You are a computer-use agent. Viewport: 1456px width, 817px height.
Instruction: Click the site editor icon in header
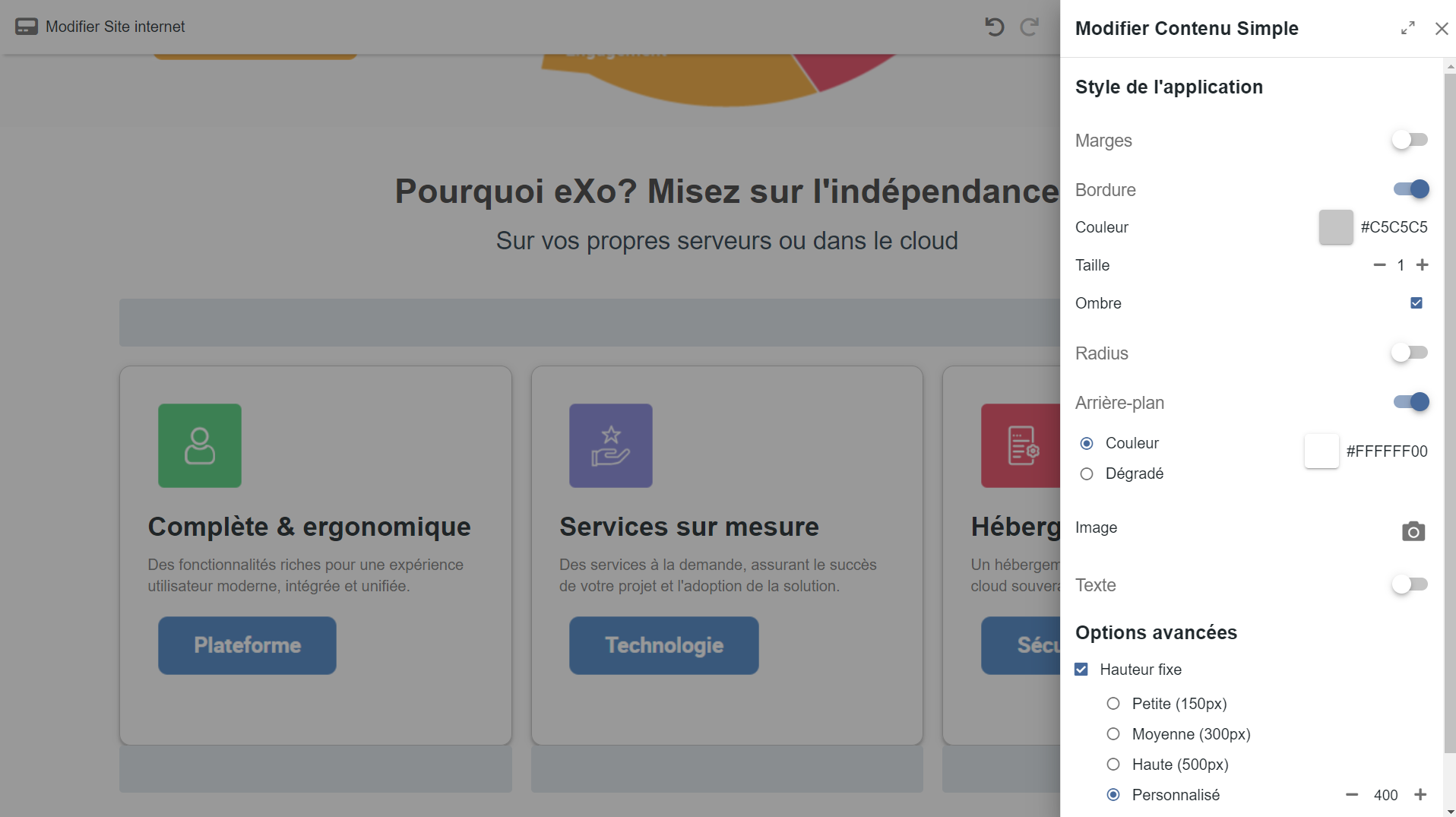[27, 27]
